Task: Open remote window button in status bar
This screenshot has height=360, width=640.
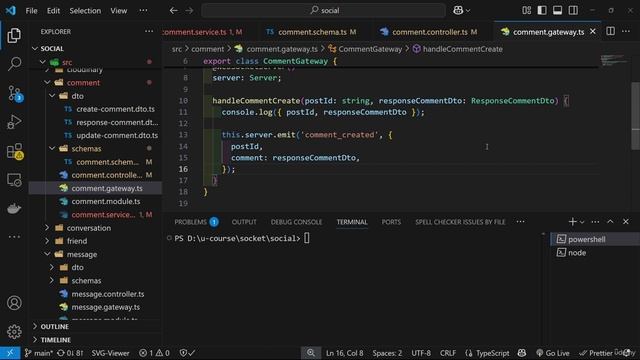Action: tap(10, 353)
